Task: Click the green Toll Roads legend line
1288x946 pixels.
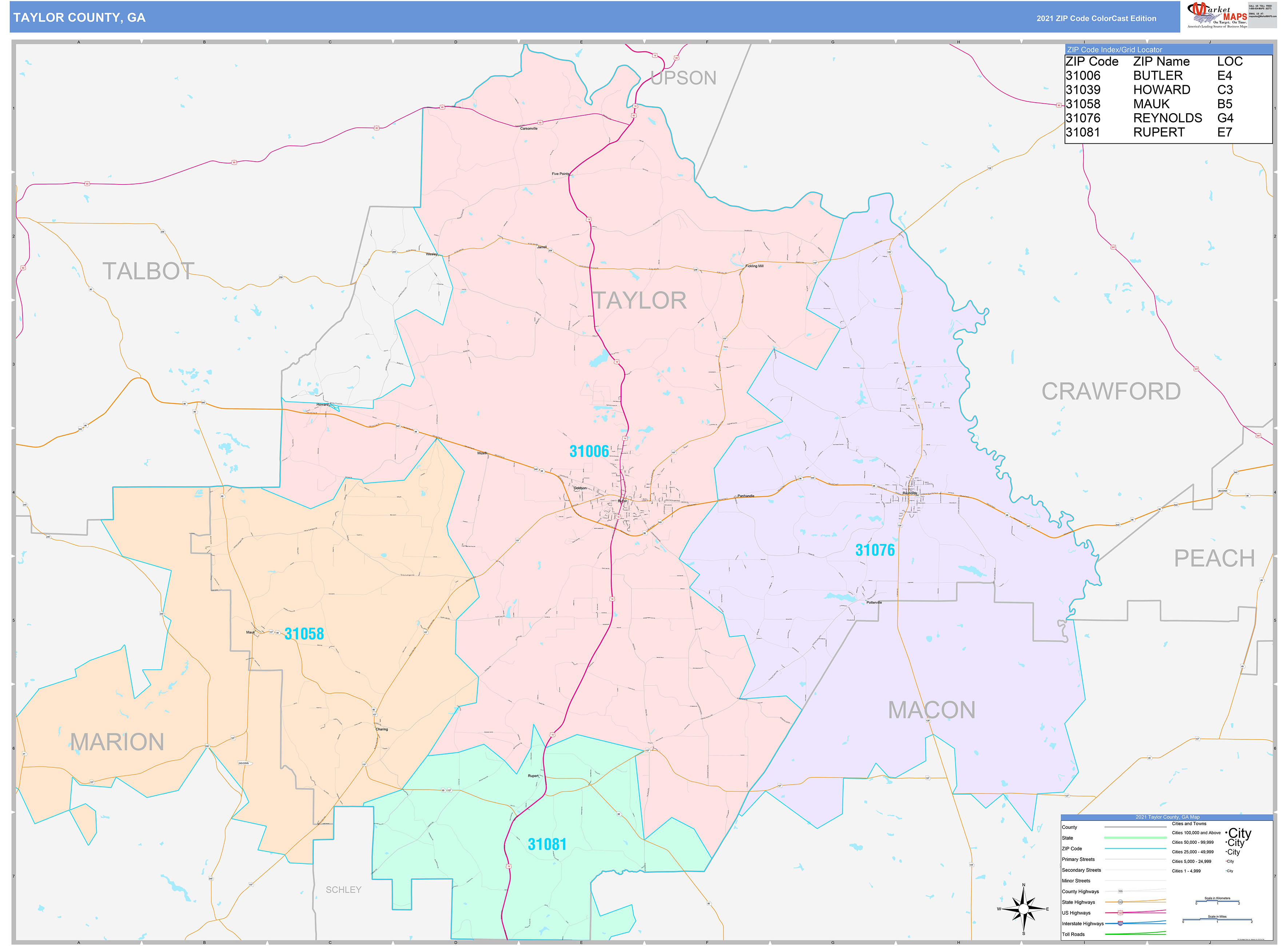Action: tap(1135, 934)
